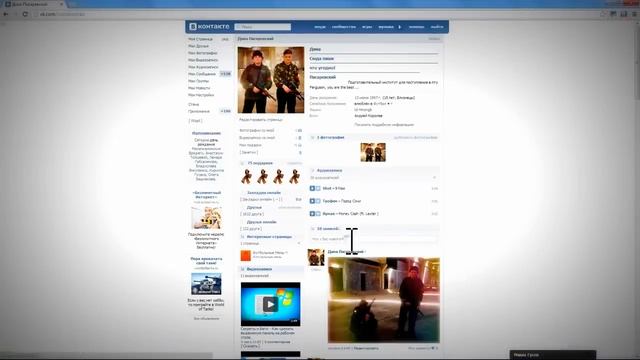Open 'Мои Настройки' in sidebar
The height and width of the screenshot is (360, 640).
point(201,95)
